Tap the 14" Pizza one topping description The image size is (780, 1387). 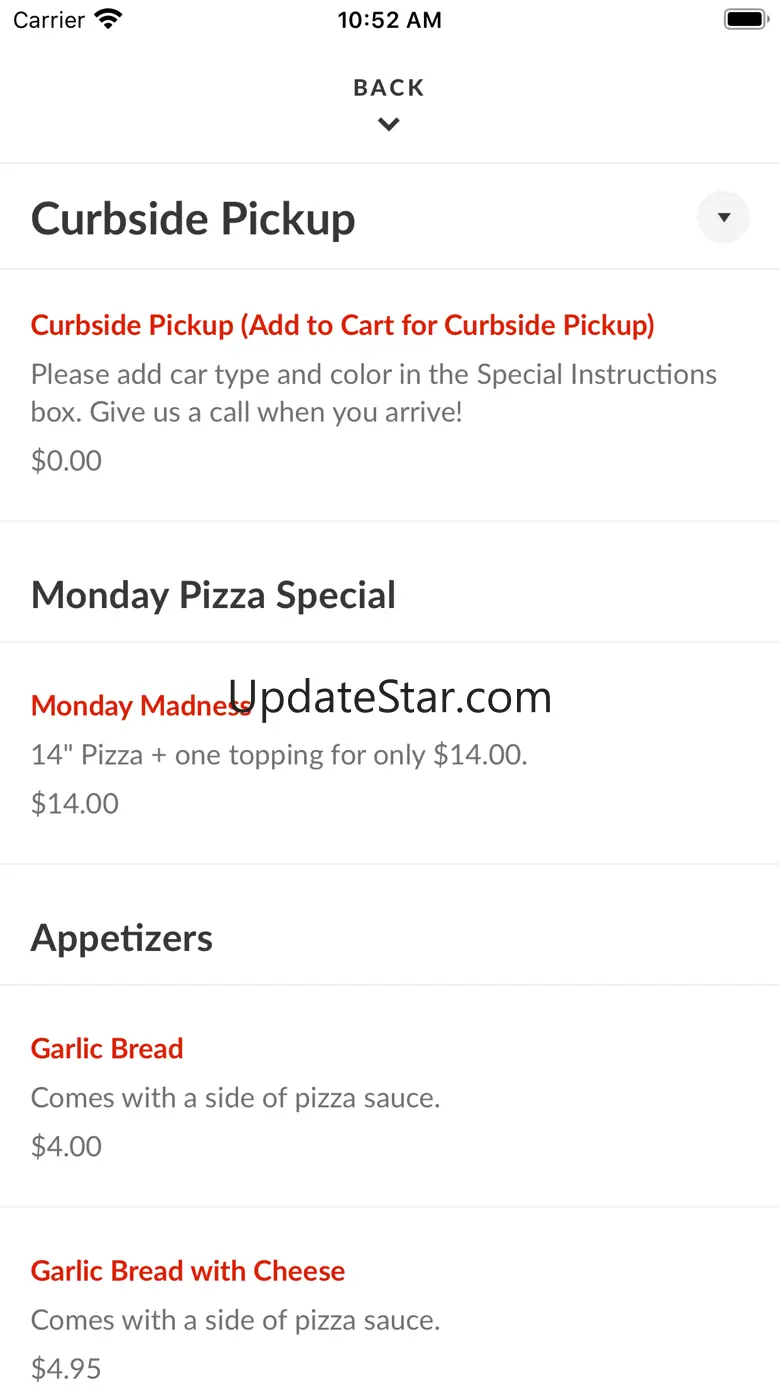279,754
